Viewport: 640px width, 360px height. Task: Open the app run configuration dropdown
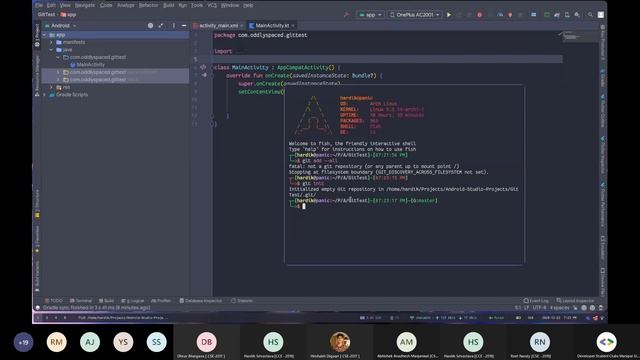pyautogui.click(x=370, y=15)
